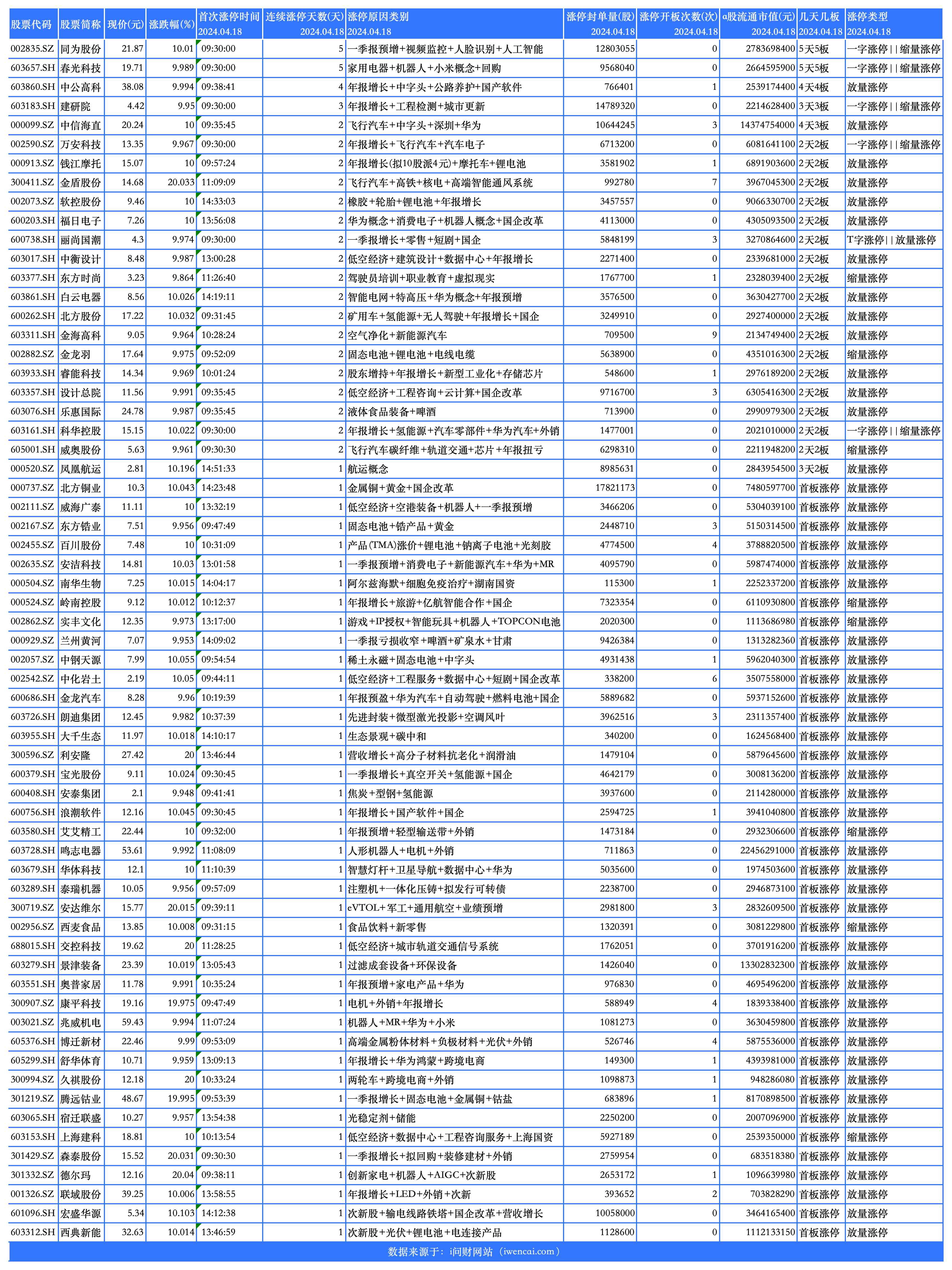Click the 涨停开板次数(次) column header

(x=678, y=24)
